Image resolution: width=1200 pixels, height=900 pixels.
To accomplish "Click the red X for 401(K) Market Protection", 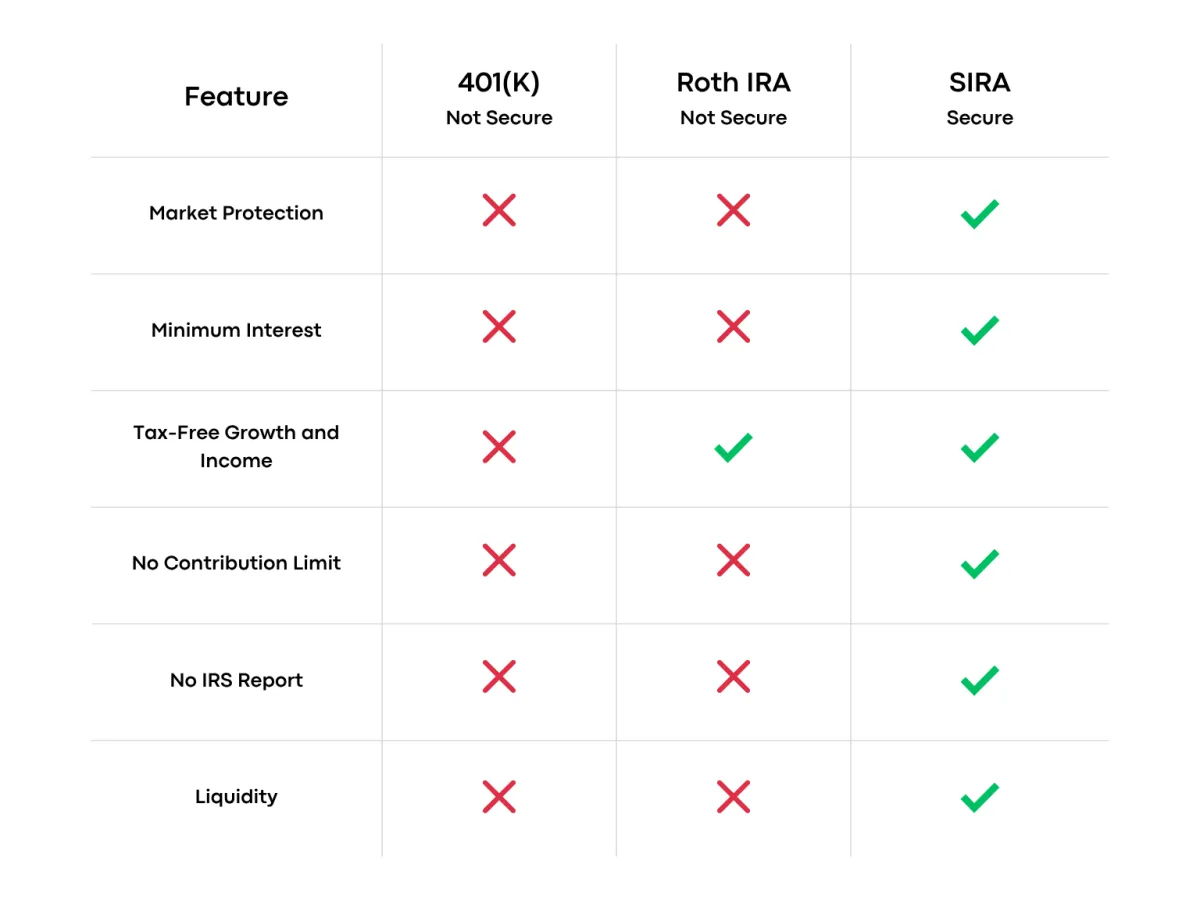I will pyautogui.click(x=499, y=210).
